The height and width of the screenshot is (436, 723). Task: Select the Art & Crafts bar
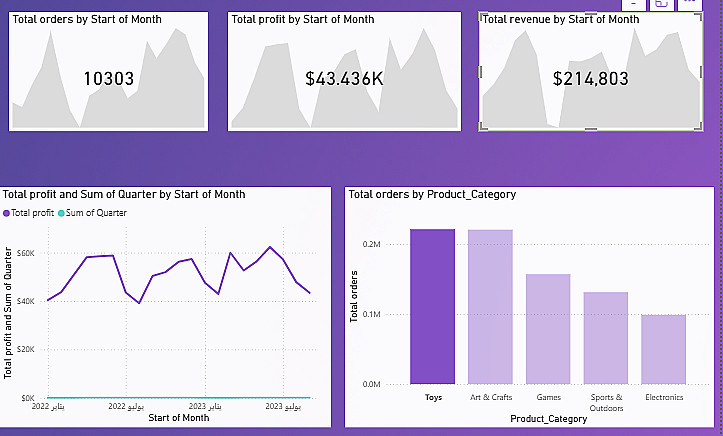point(490,306)
